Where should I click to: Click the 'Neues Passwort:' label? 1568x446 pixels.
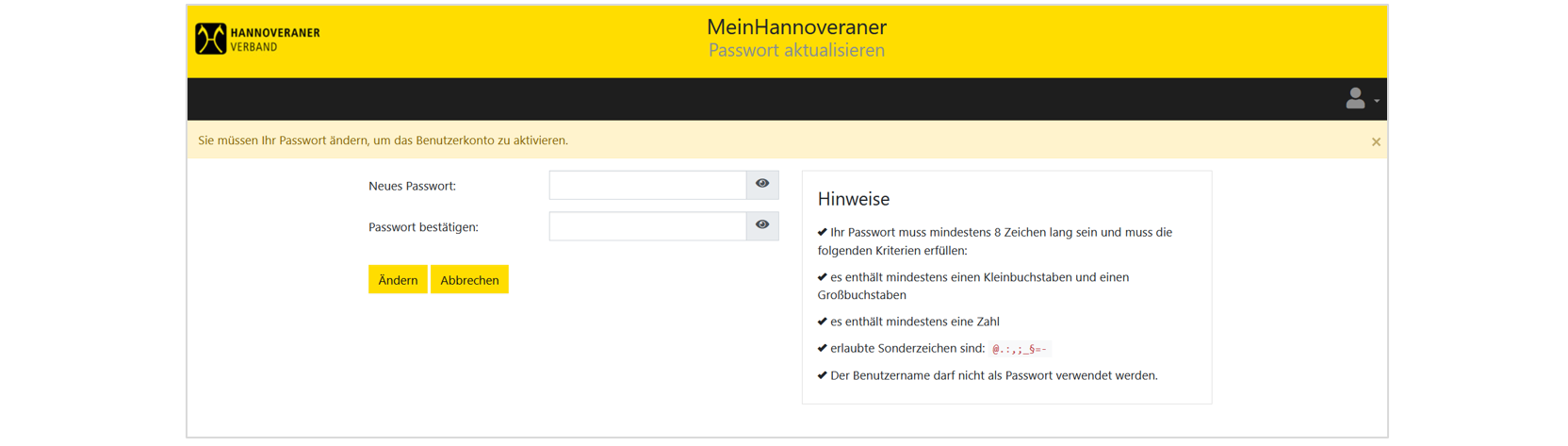[412, 186]
